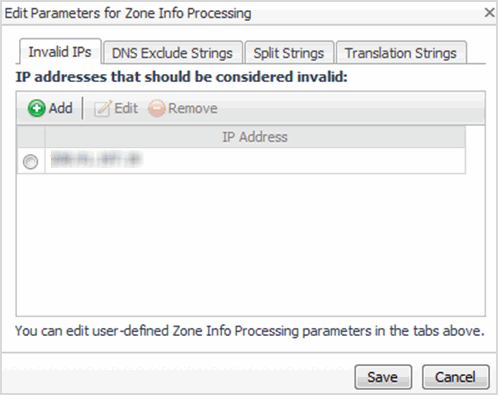This screenshot has width=498, height=395.
Task: Click the blank header cell above the radio column
Action: pos(31,137)
